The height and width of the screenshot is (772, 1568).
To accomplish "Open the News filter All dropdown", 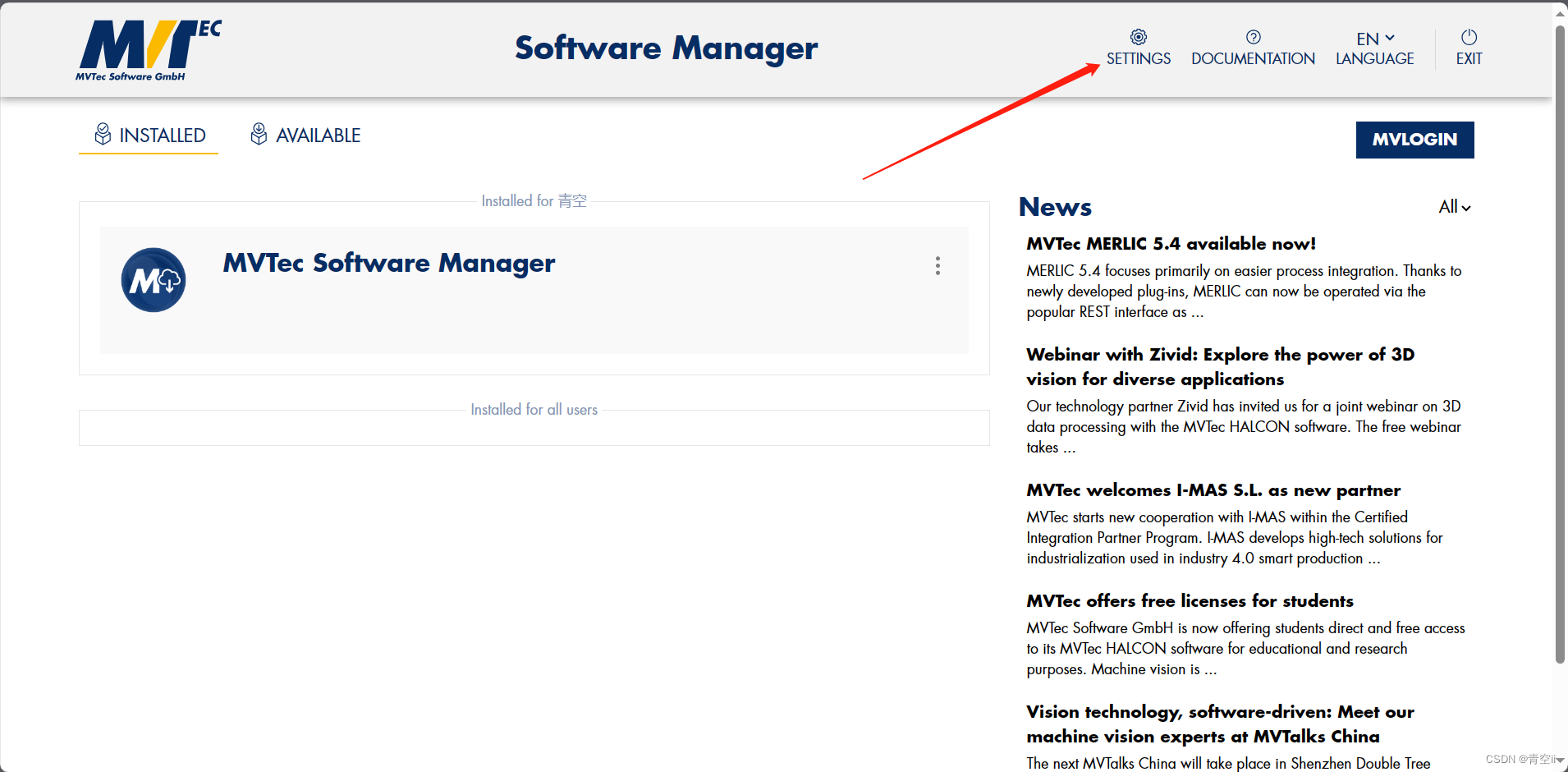I will point(1454,207).
